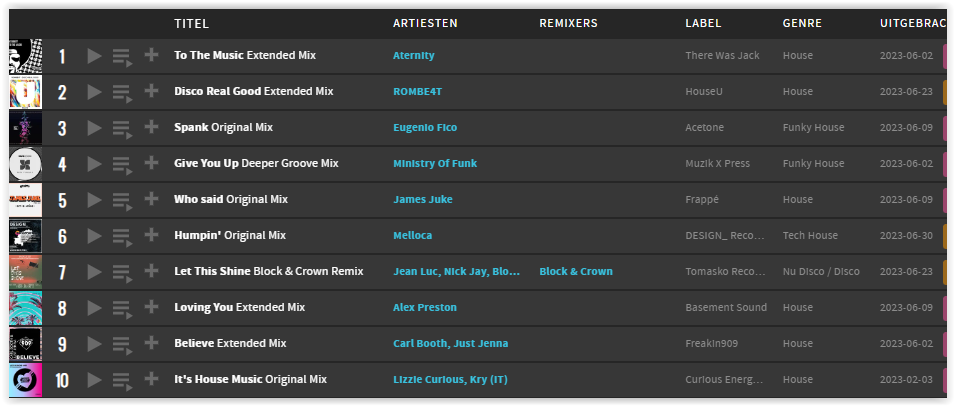Open artist page for Aternity
Viewport: 955px width, 406px height.
point(414,55)
